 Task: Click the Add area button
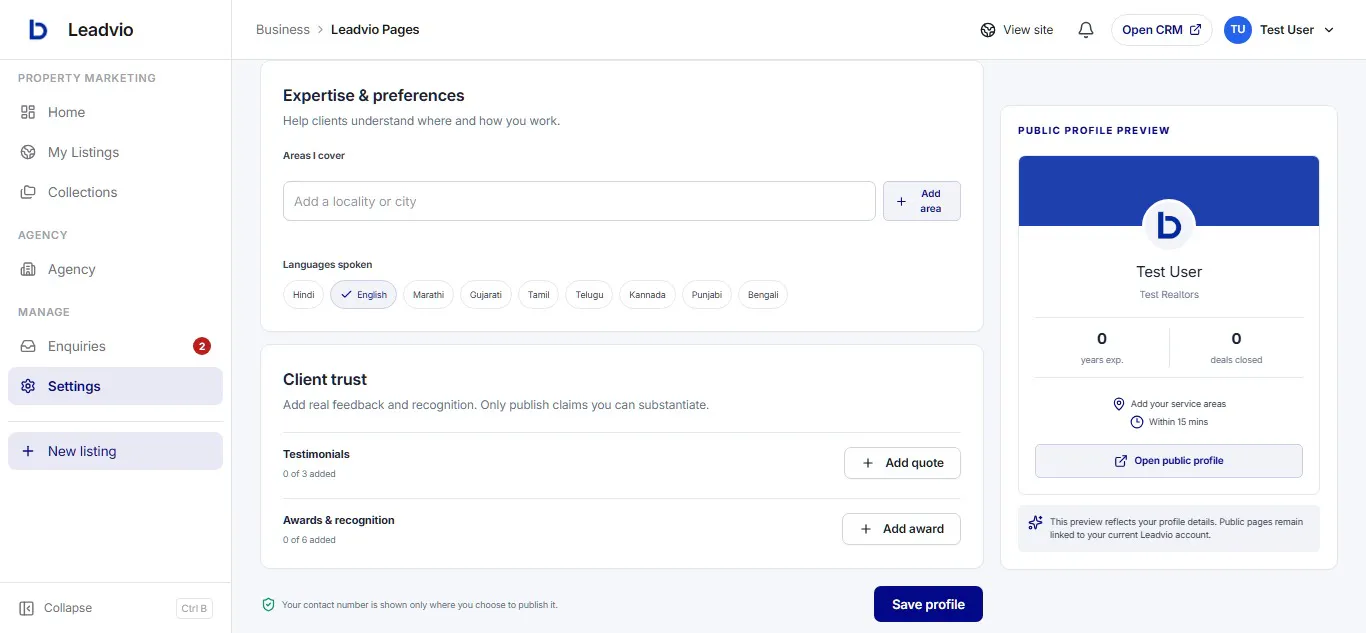pos(922,201)
